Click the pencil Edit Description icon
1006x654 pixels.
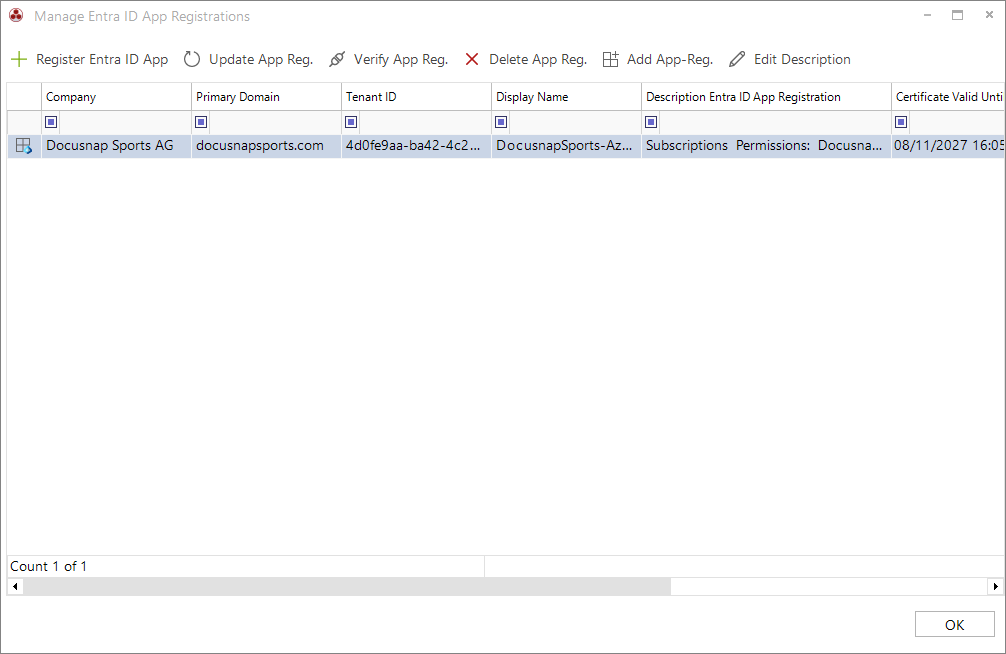click(737, 60)
